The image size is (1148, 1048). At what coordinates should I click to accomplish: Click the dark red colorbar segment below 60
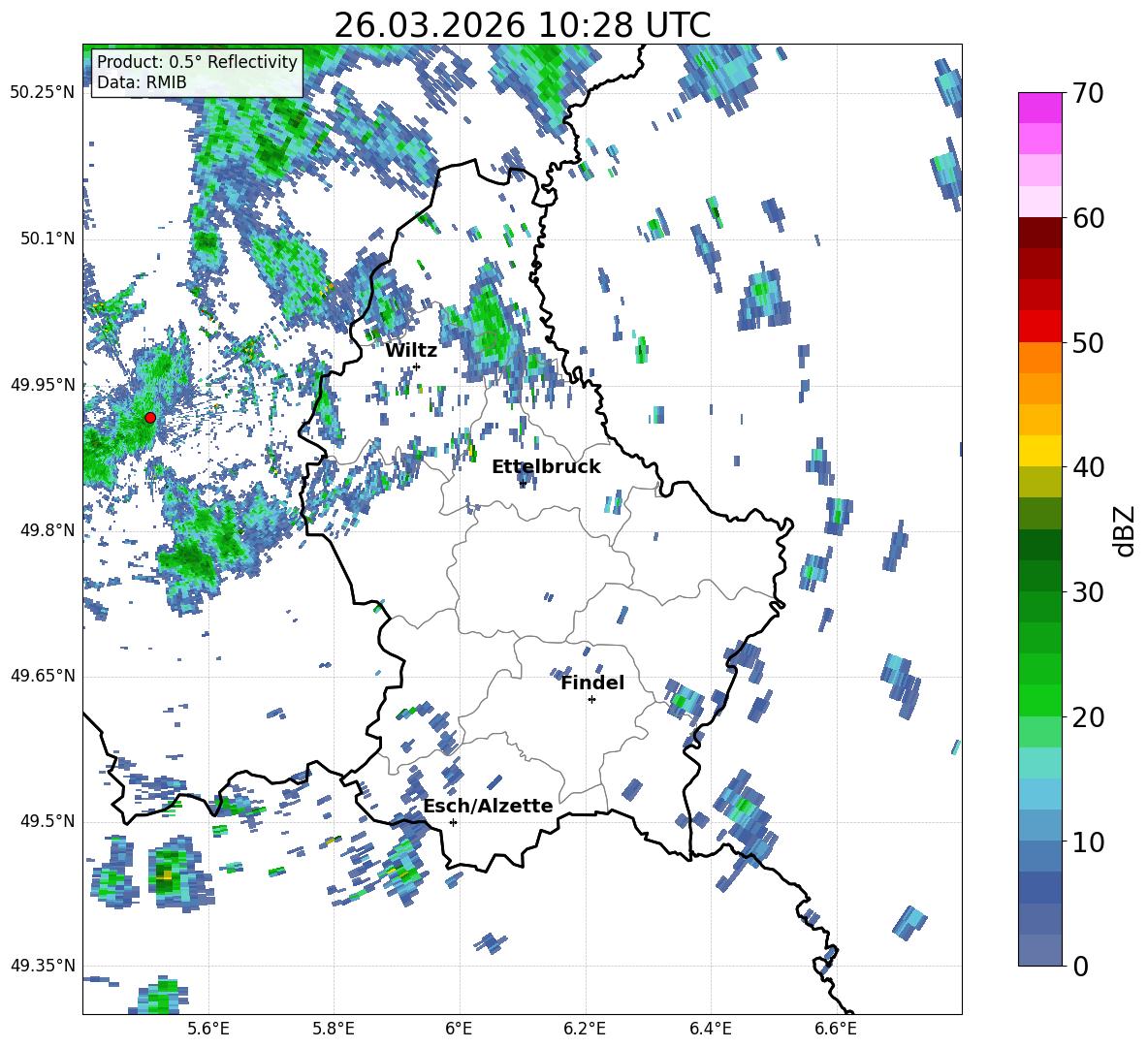click(x=1039, y=233)
